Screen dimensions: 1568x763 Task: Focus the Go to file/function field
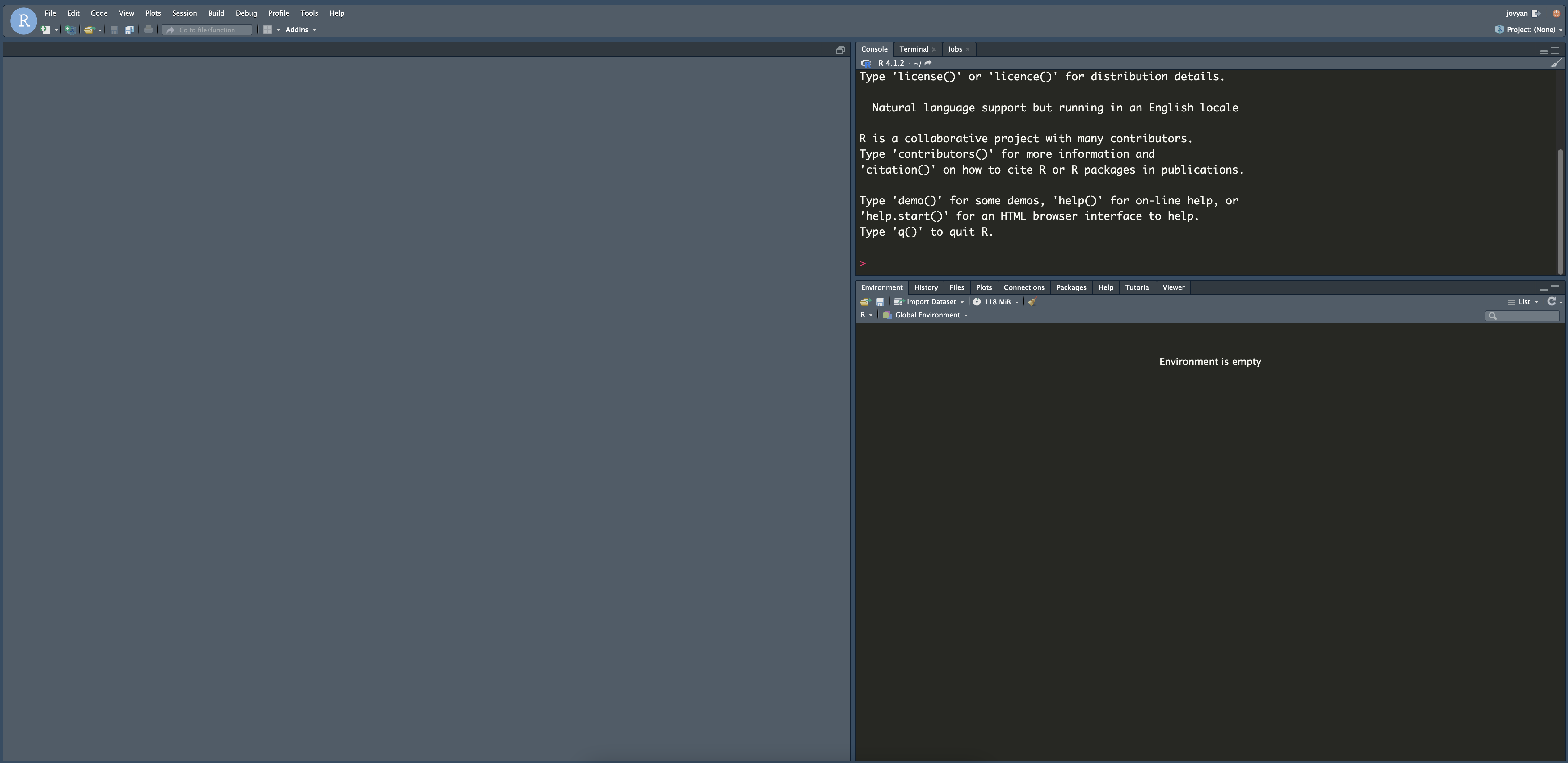coord(207,30)
